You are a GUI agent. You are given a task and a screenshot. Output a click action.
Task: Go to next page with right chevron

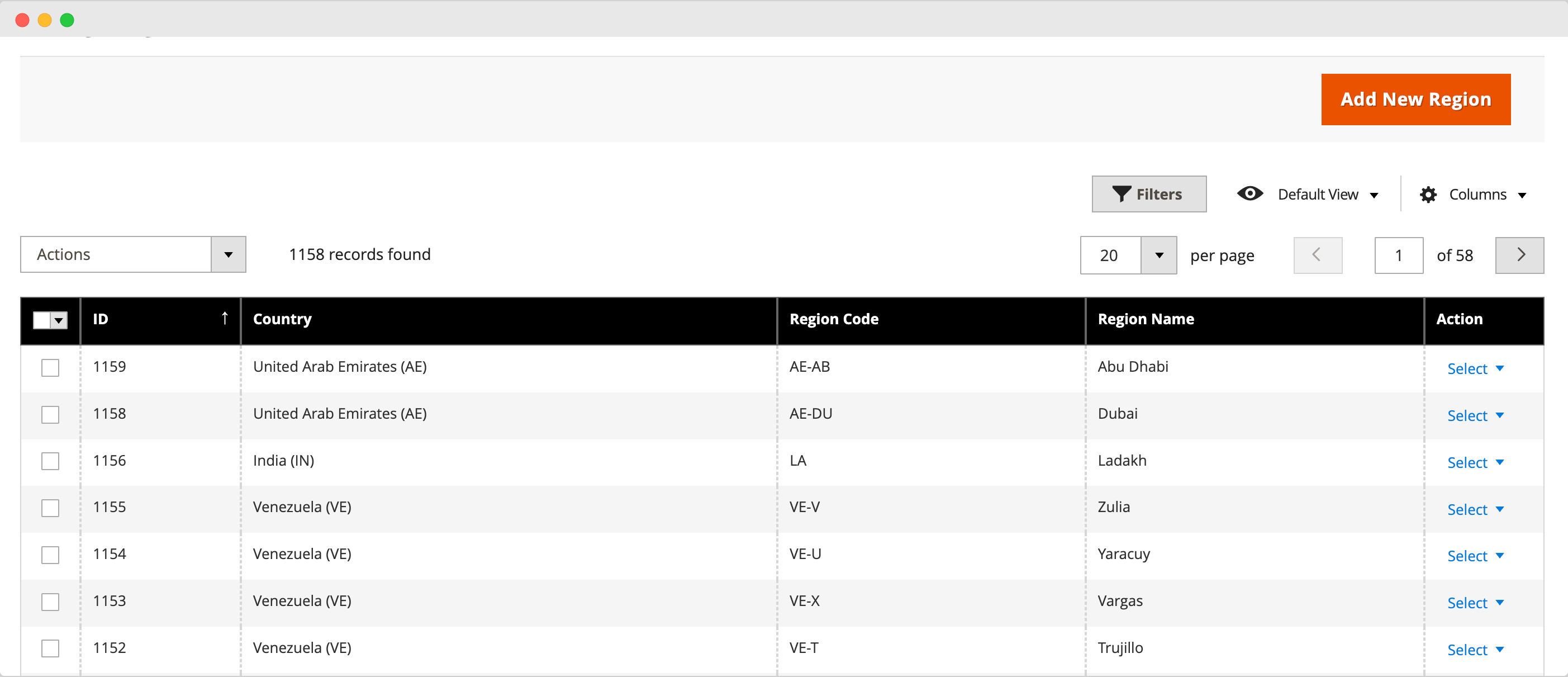(1519, 255)
